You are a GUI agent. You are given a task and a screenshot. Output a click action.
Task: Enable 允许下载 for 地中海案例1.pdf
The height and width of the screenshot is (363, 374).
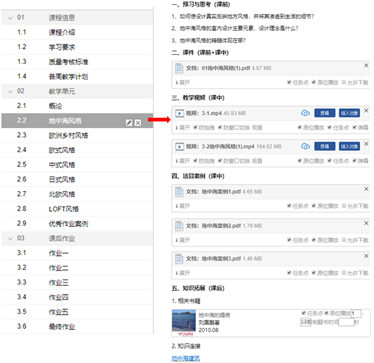pyautogui.click(x=344, y=206)
